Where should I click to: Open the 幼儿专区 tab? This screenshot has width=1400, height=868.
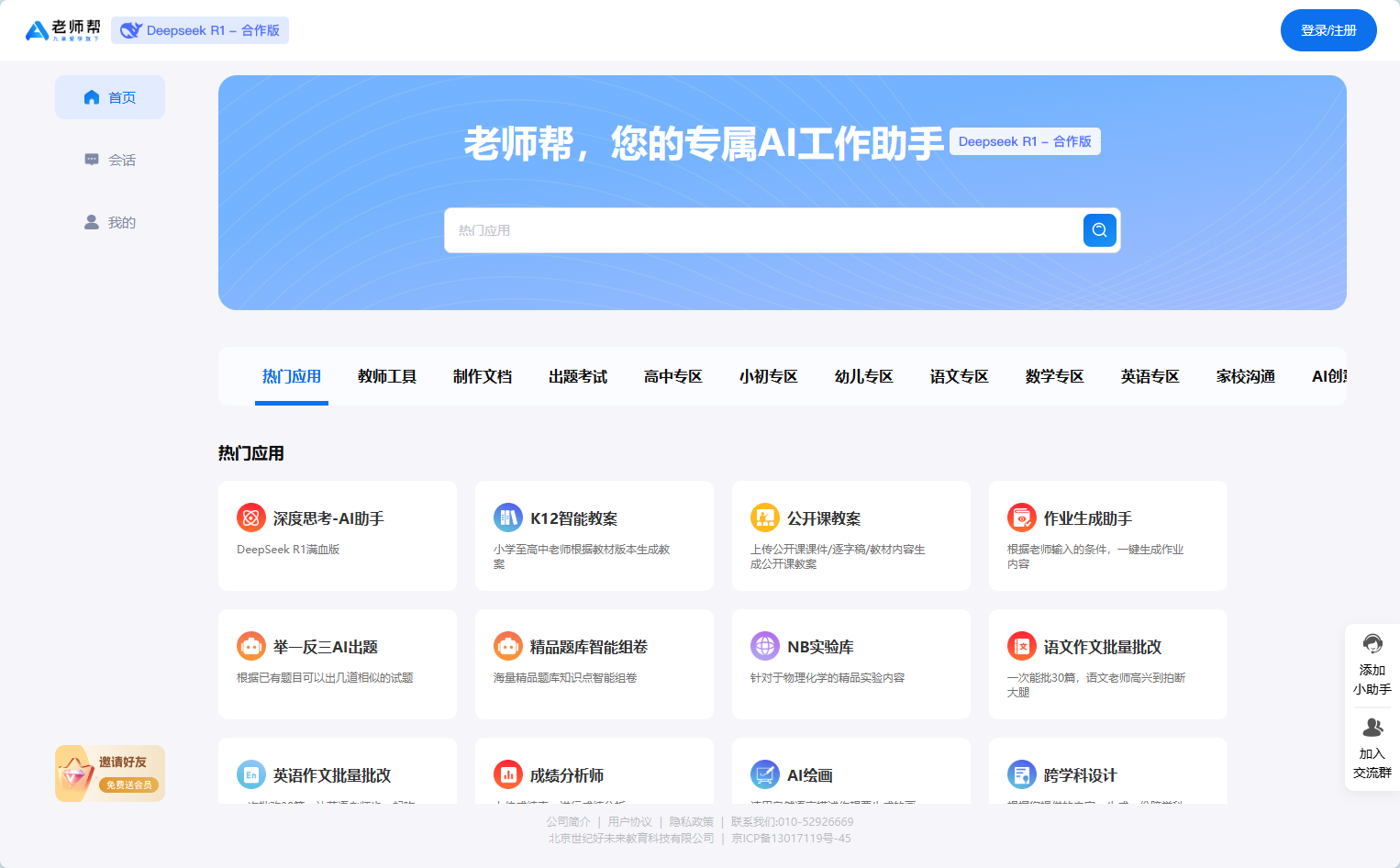click(x=864, y=376)
